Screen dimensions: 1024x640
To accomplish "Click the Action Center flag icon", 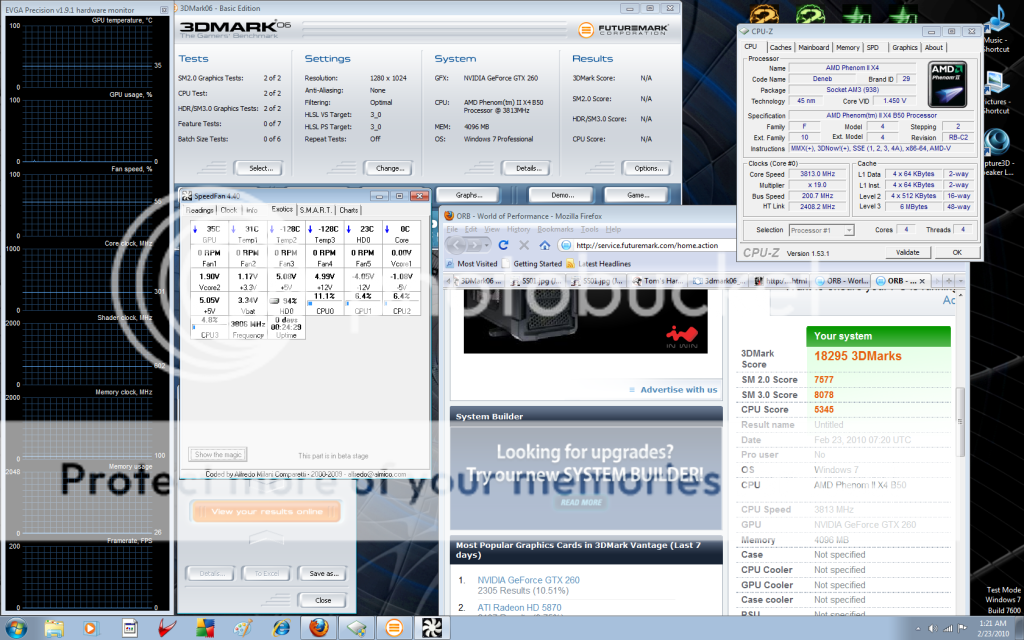I will 962,628.
